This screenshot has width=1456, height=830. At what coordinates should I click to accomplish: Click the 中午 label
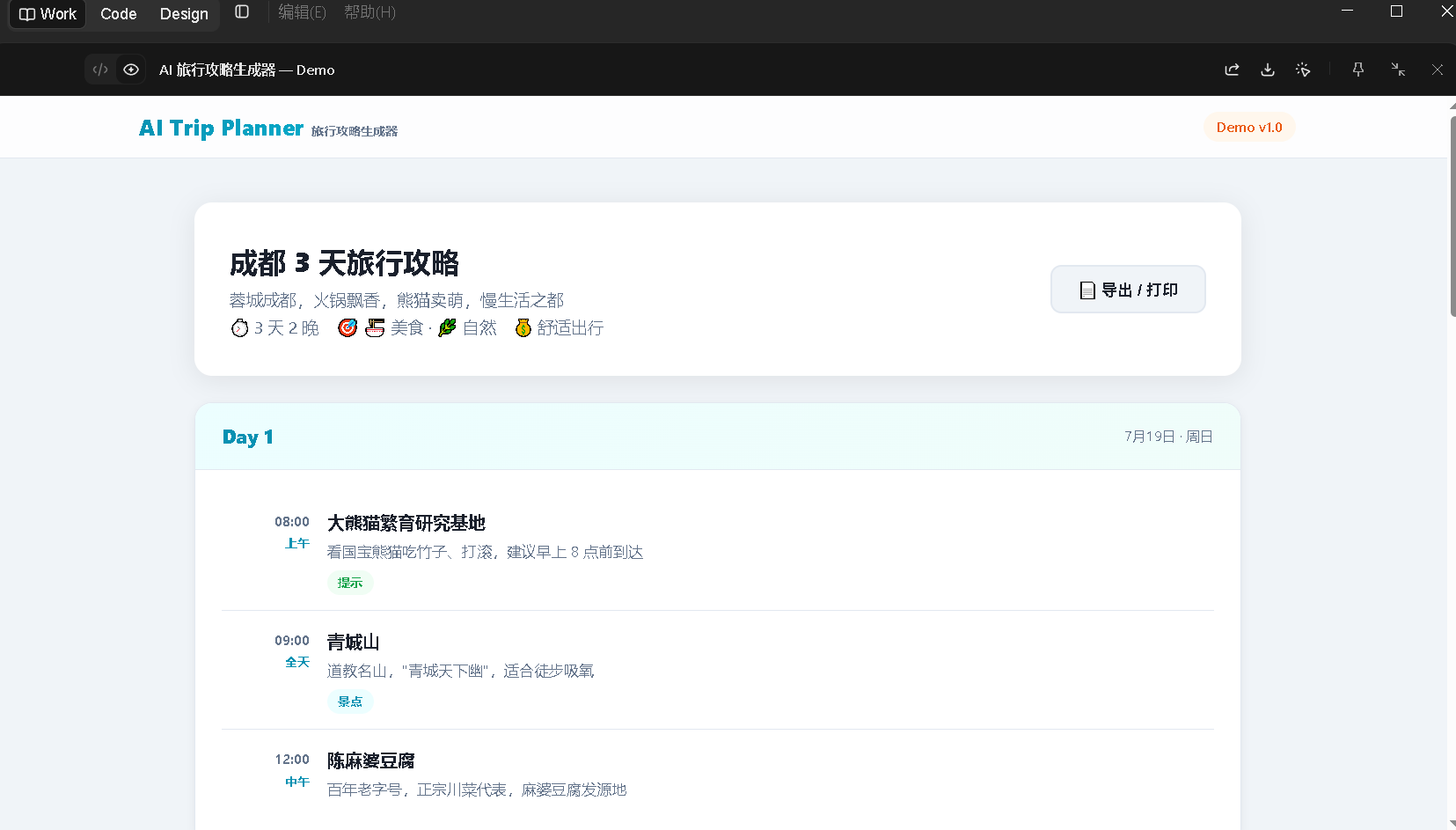coord(297,782)
